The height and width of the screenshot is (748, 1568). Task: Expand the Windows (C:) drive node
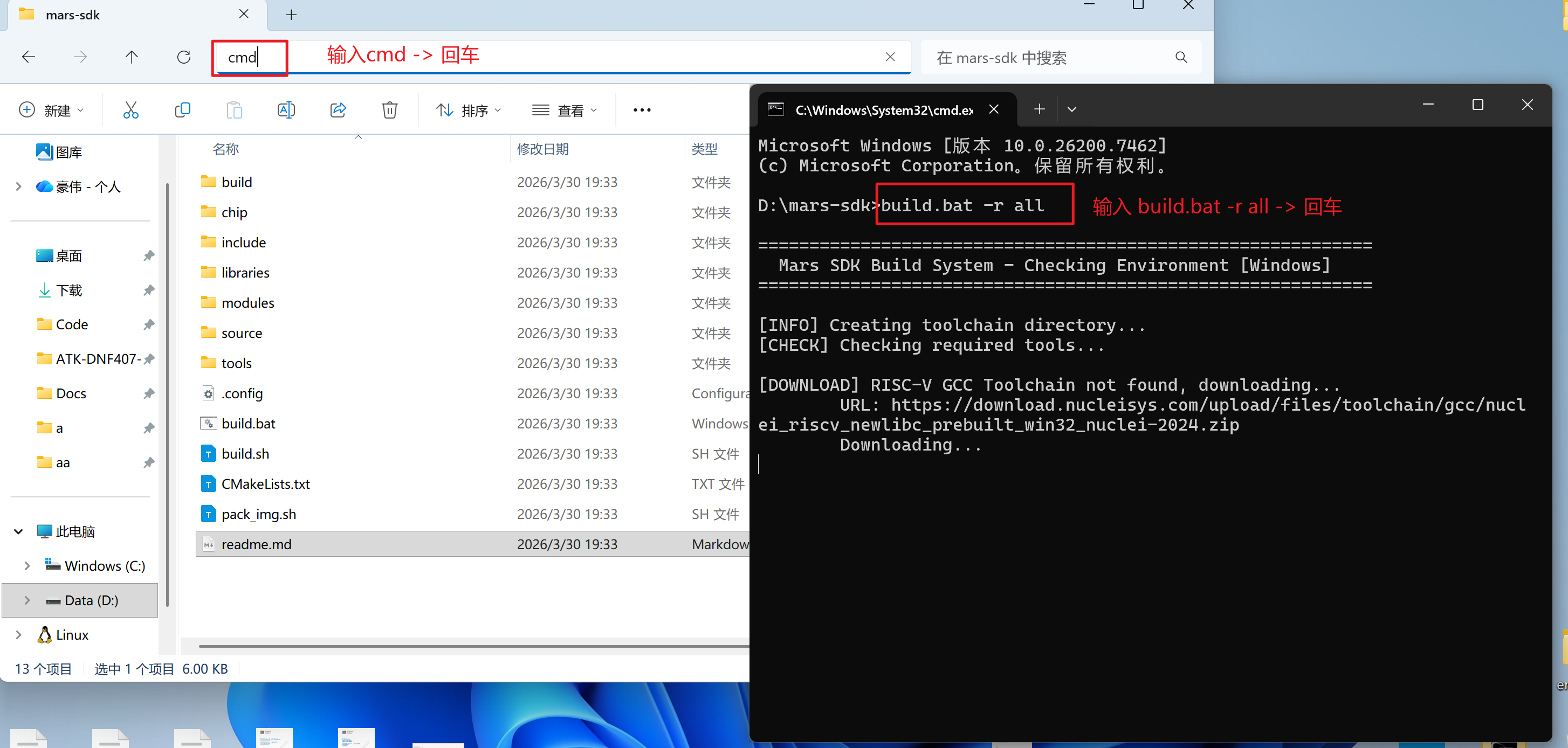click(27, 565)
